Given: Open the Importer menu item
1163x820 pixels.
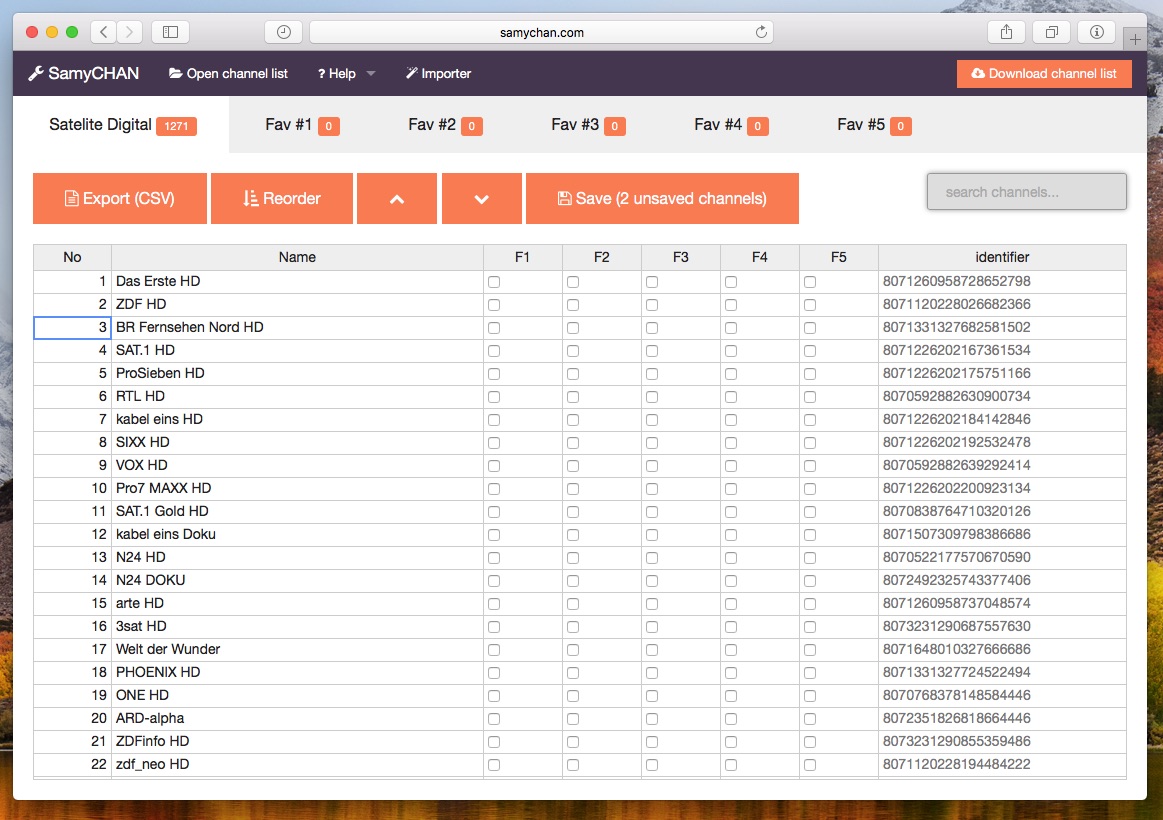Looking at the screenshot, I should (438, 73).
